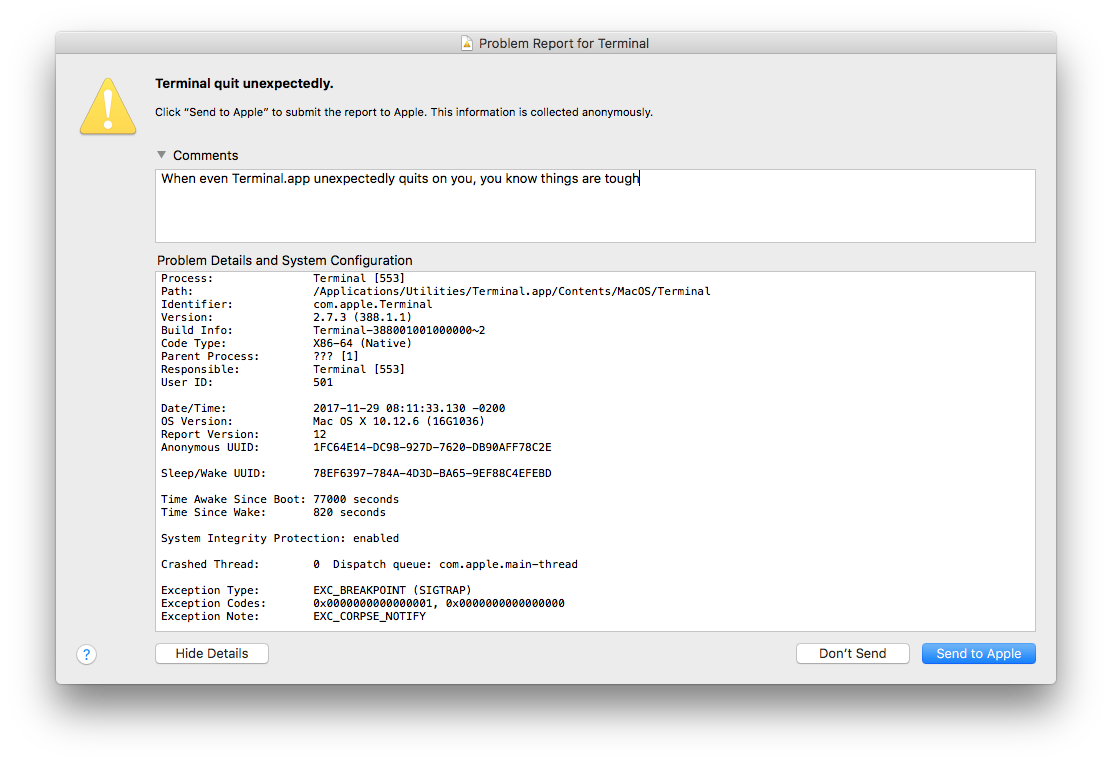This screenshot has width=1112, height=764.
Task: Click parent process value '??? [1]'
Action: (335, 356)
